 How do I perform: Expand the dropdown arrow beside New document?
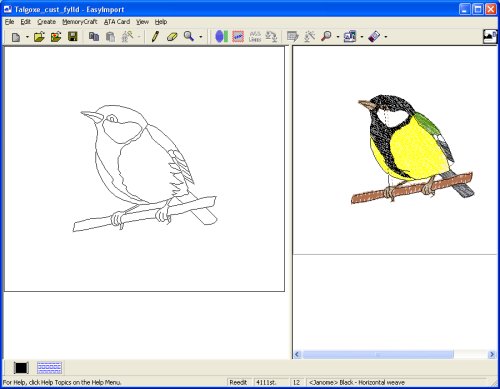tap(27, 37)
